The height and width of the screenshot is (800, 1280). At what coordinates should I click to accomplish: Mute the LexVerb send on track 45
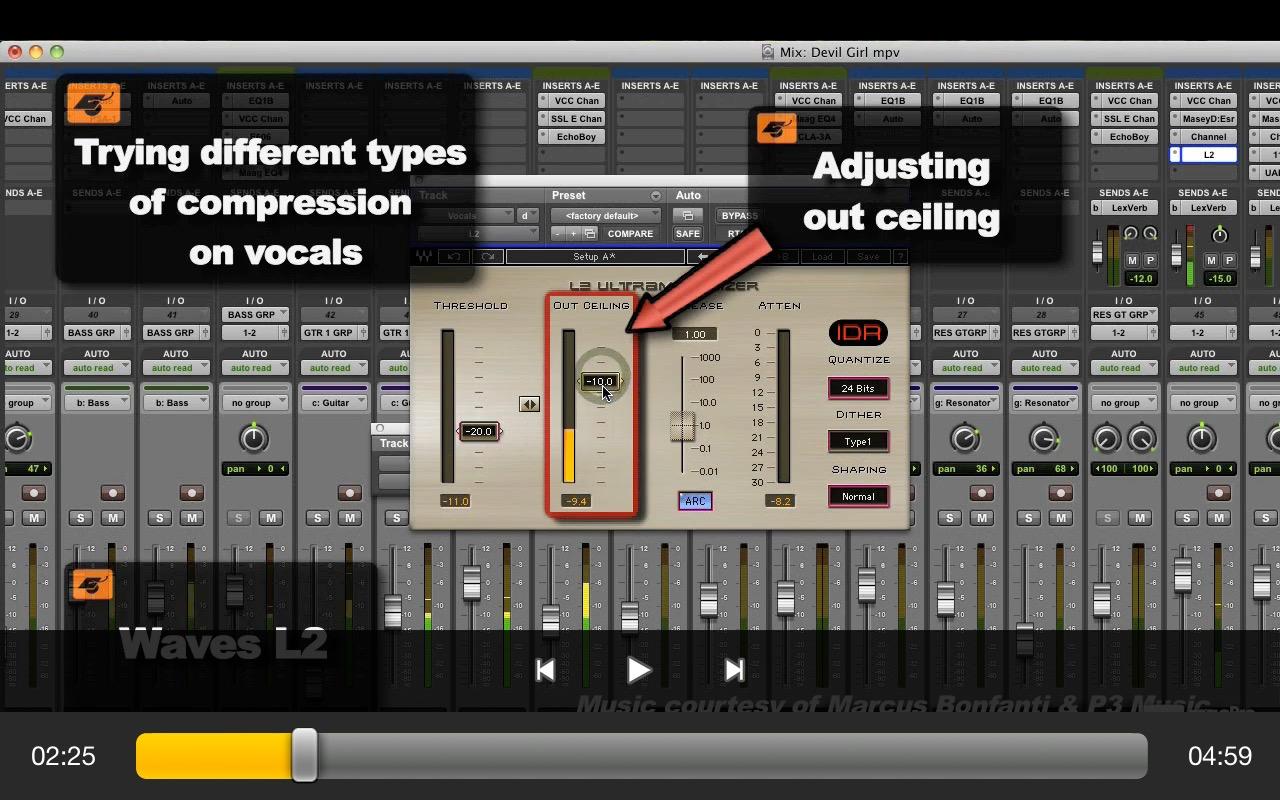(1212, 261)
